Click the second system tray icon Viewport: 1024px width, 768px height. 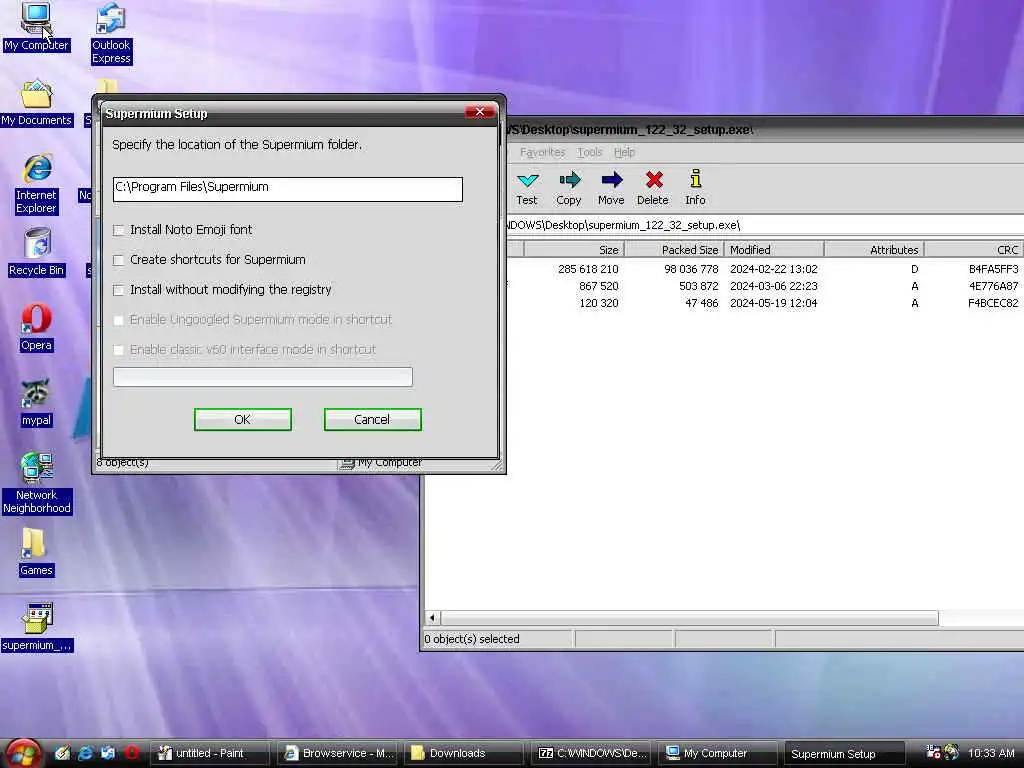[952, 752]
